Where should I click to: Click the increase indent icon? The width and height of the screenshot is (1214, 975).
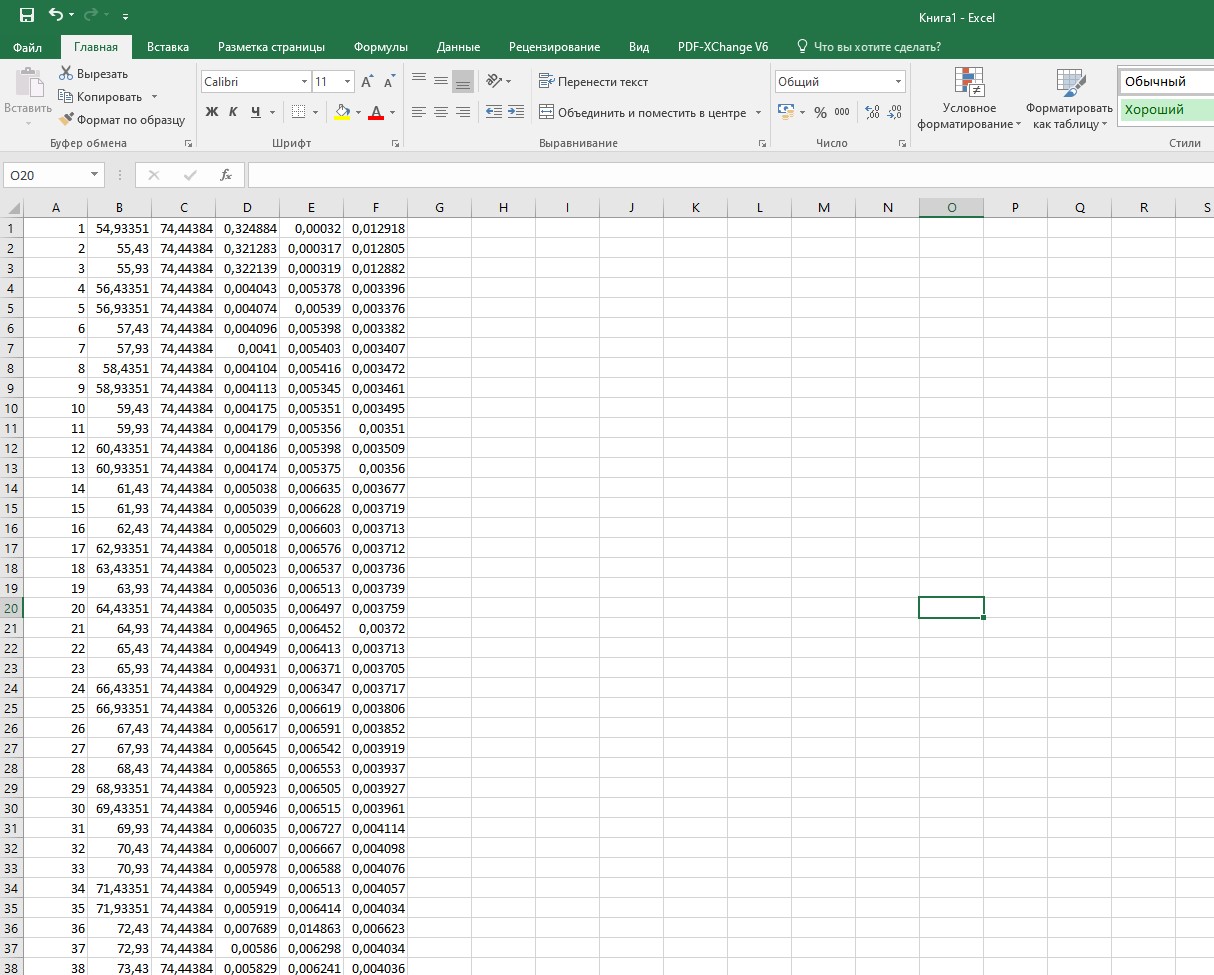pos(515,112)
